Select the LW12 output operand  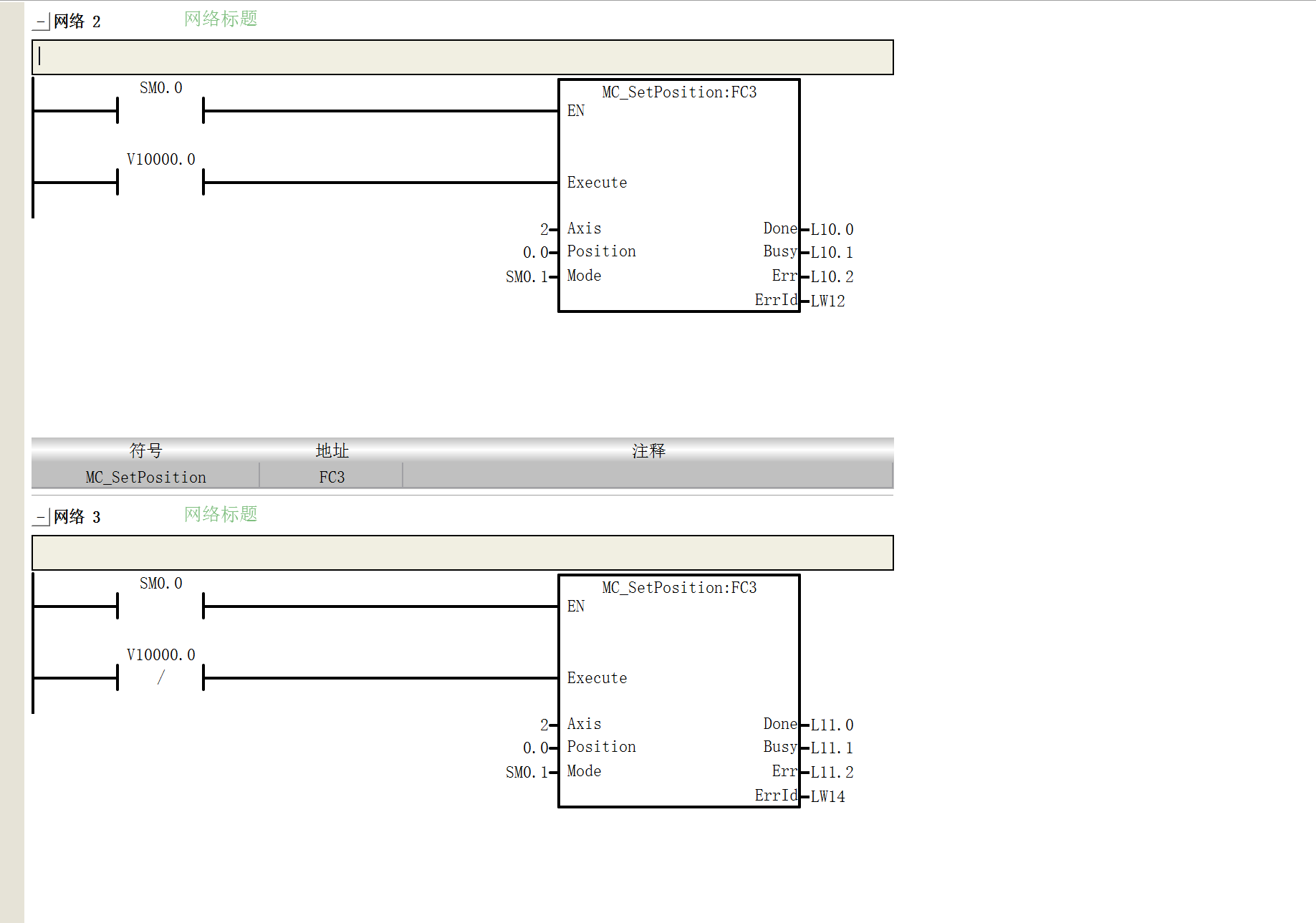pos(827,301)
